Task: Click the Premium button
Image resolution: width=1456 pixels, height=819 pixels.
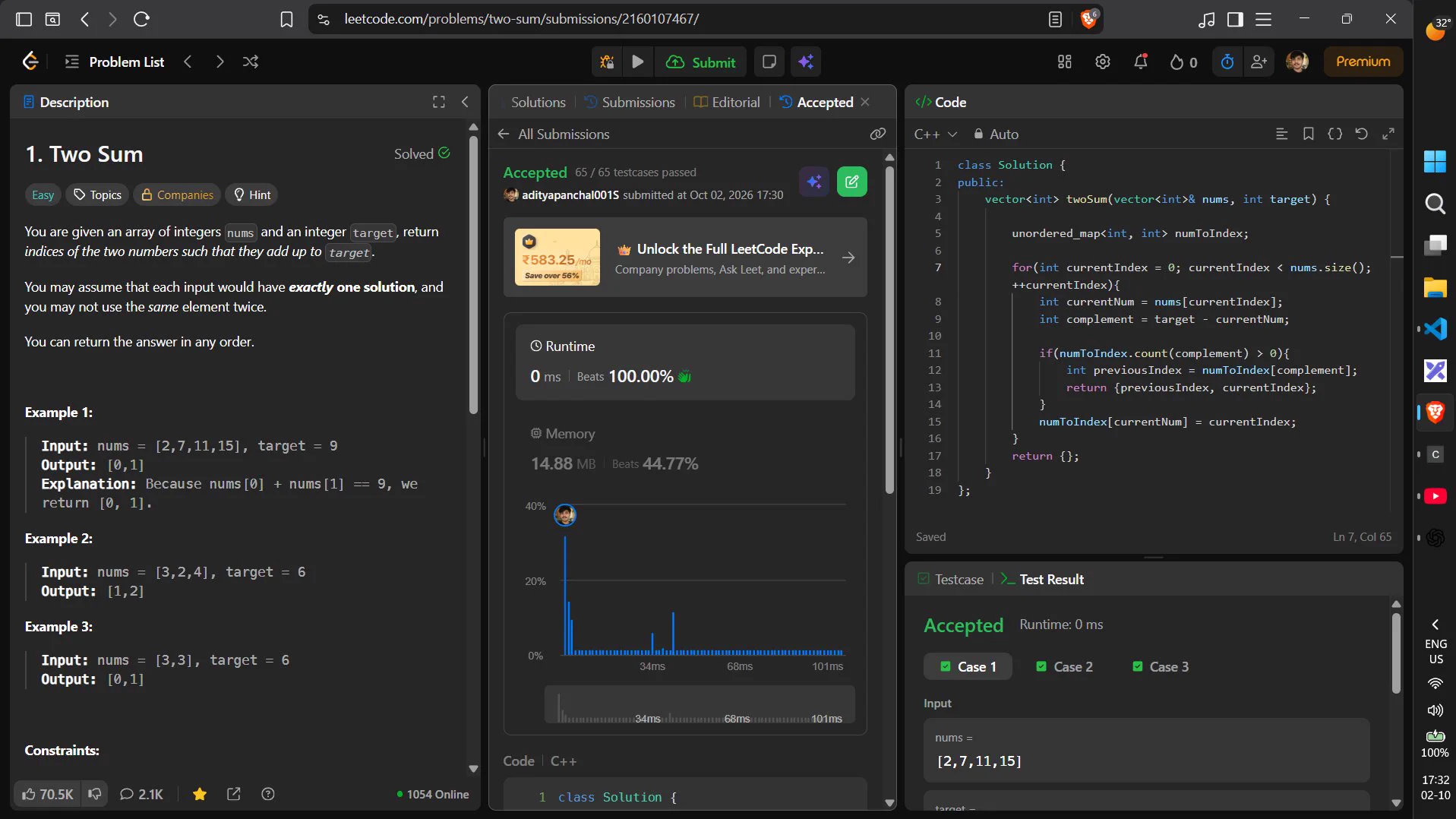Action: tap(1363, 62)
